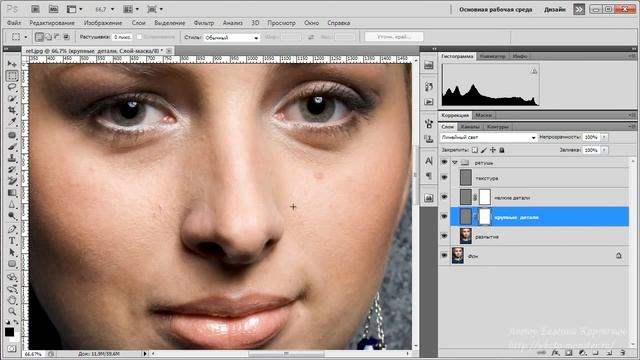Select the Path Selection tool
Screen dimensions: 640x360
pos(12,252)
